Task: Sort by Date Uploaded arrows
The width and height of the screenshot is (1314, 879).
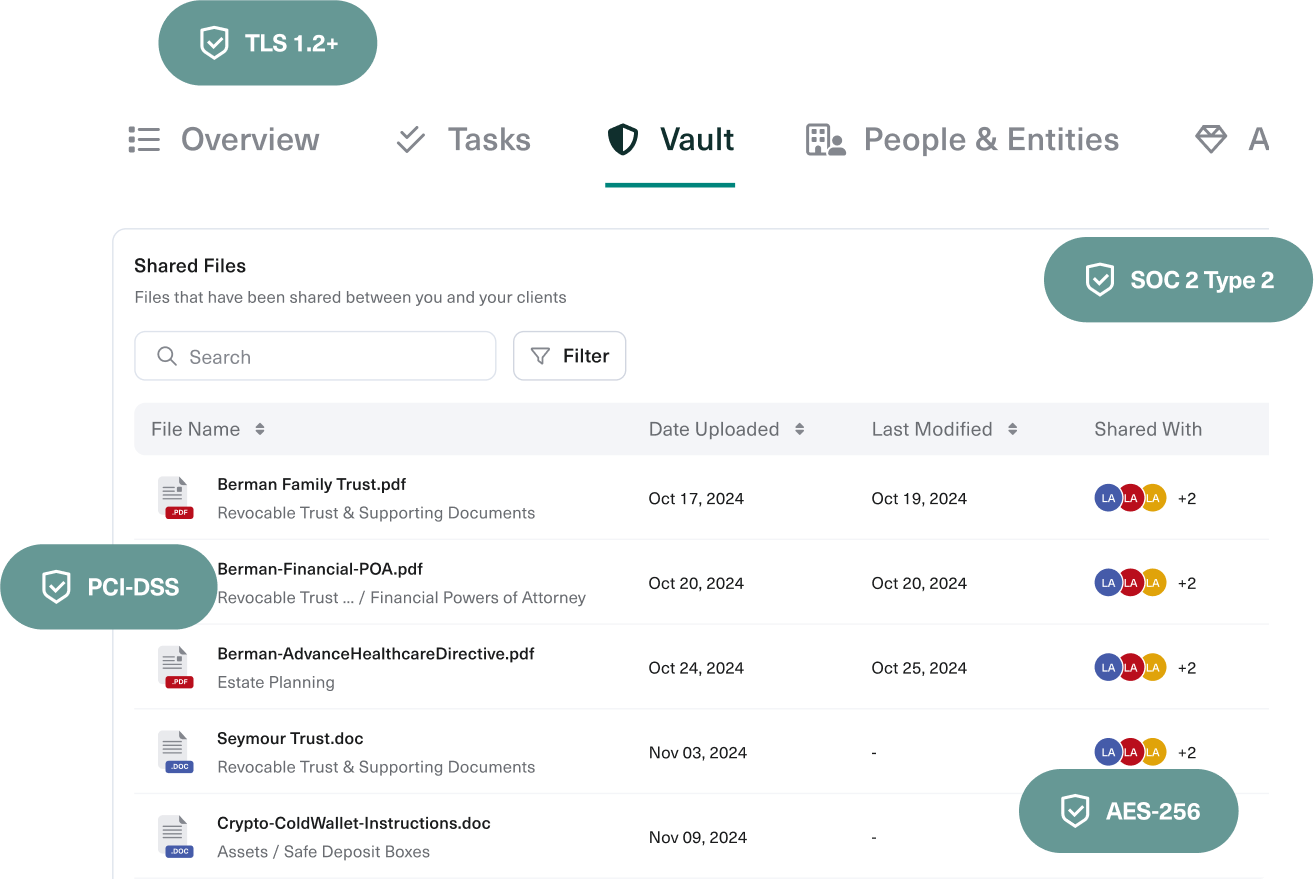Action: point(800,429)
